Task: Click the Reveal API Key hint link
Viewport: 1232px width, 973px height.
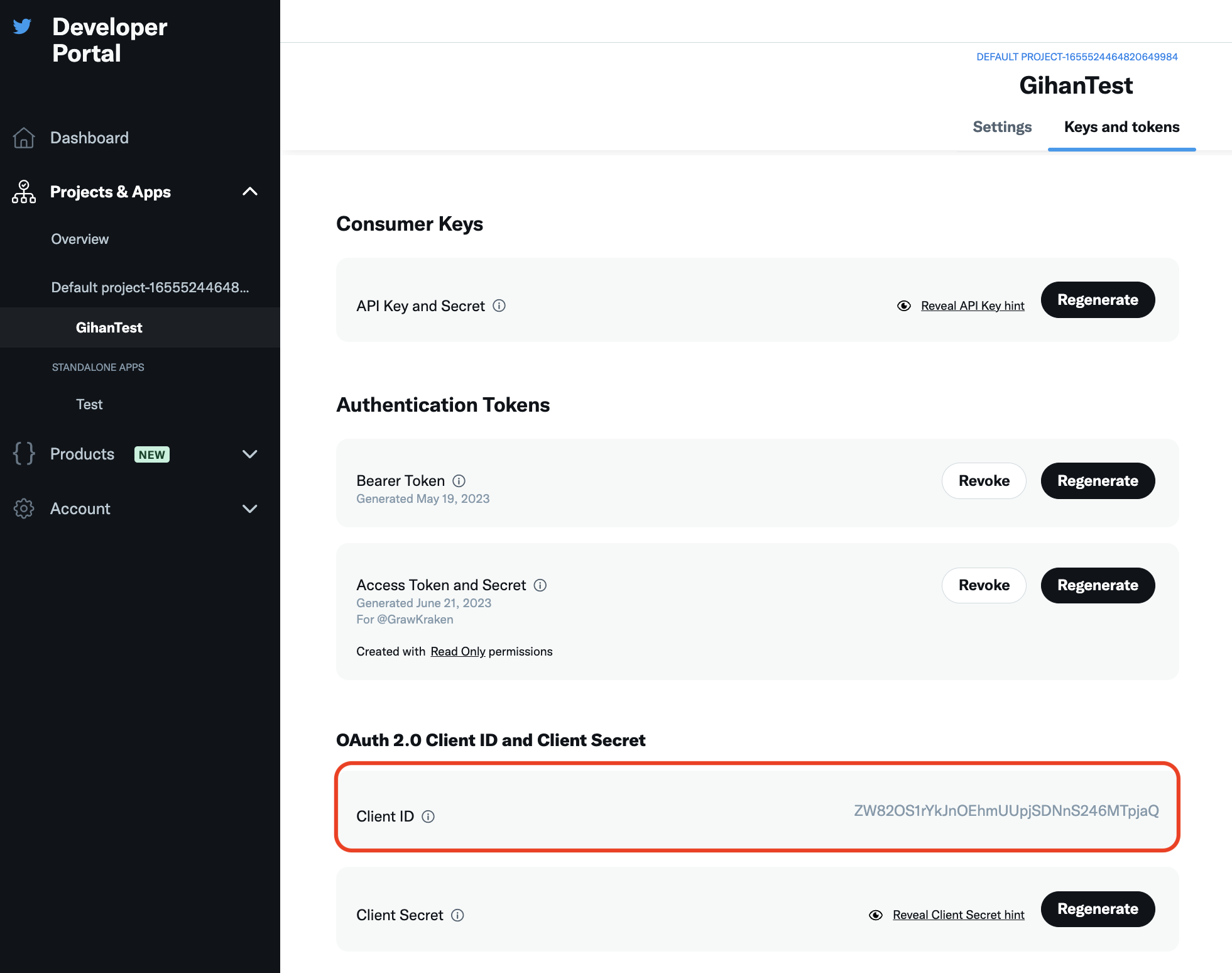Action: [973, 305]
